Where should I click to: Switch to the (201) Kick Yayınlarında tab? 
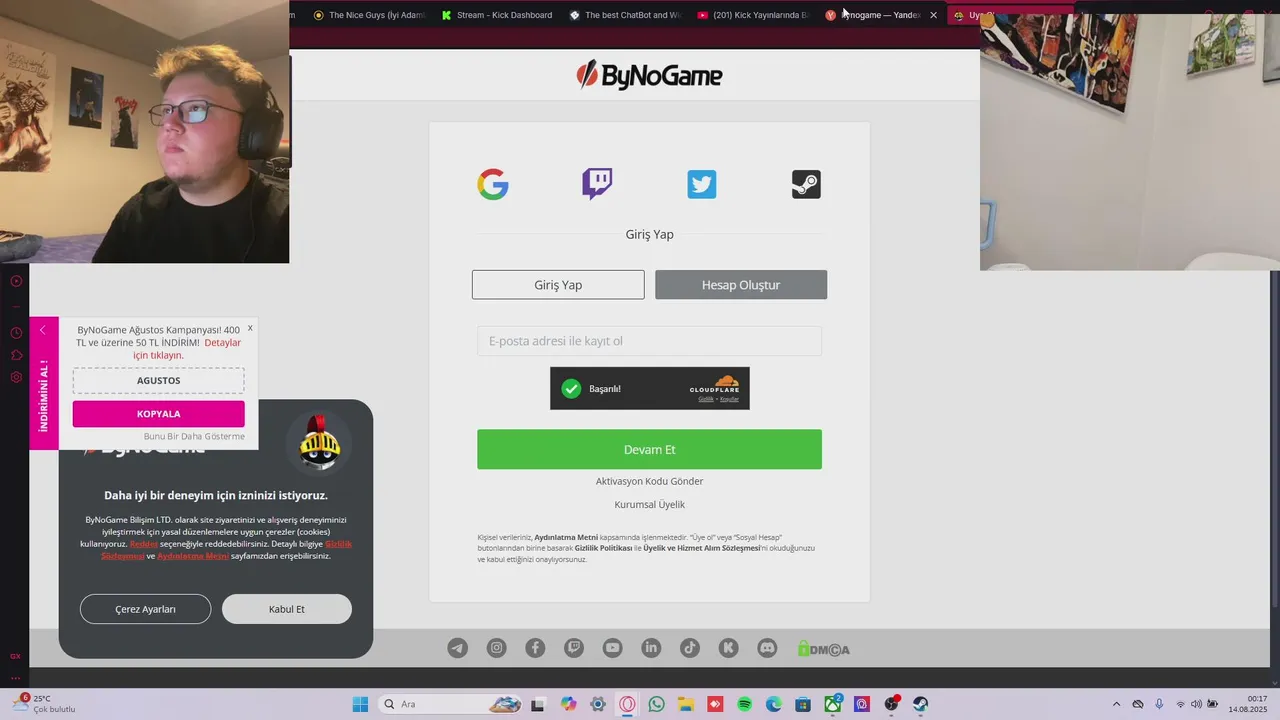coord(753,15)
